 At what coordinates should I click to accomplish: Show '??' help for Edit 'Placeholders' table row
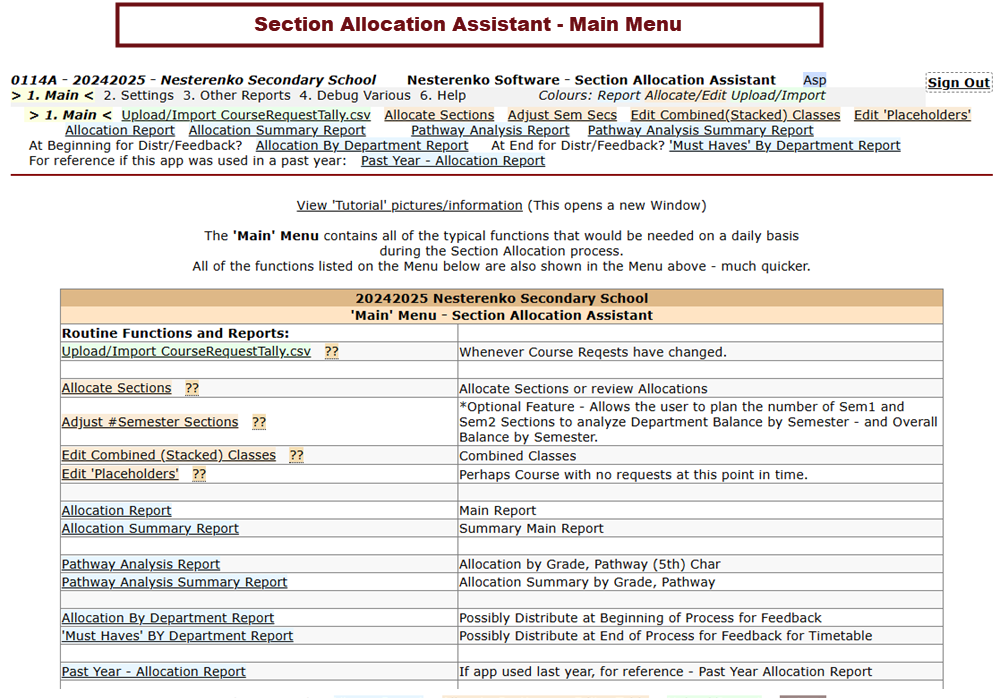click(x=199, y=474)
